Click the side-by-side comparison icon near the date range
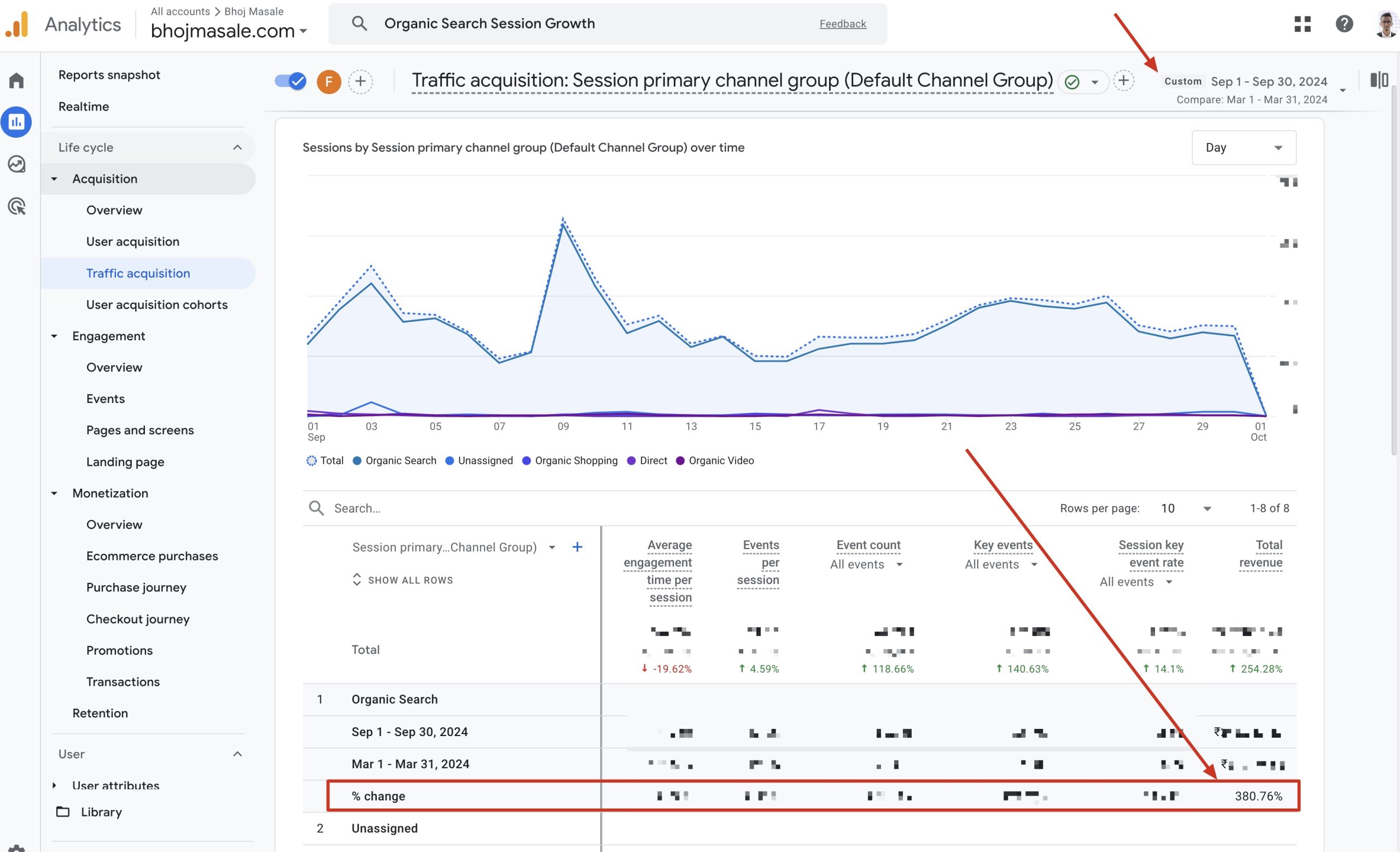This screenshot has width=1400, height=852. [1380, 80]
